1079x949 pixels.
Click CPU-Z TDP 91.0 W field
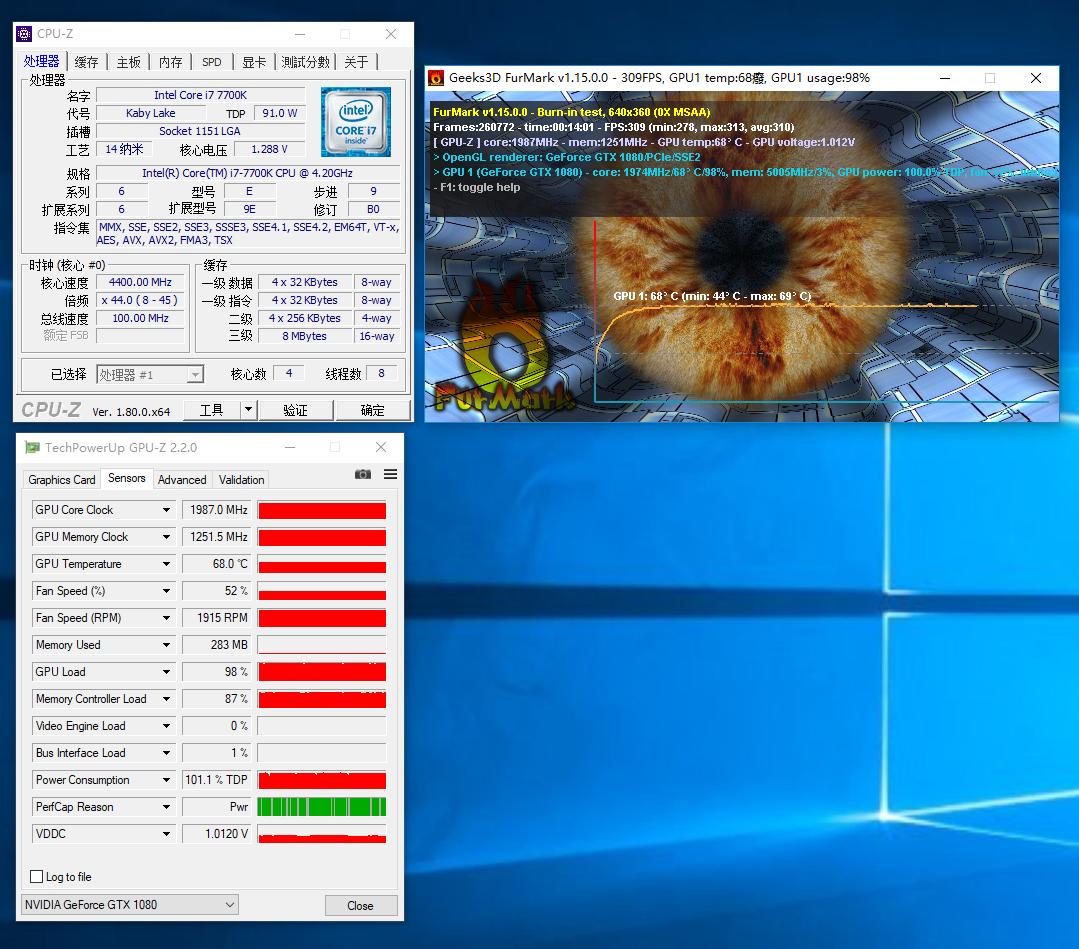pyautogui.click(x=279, y=113)
